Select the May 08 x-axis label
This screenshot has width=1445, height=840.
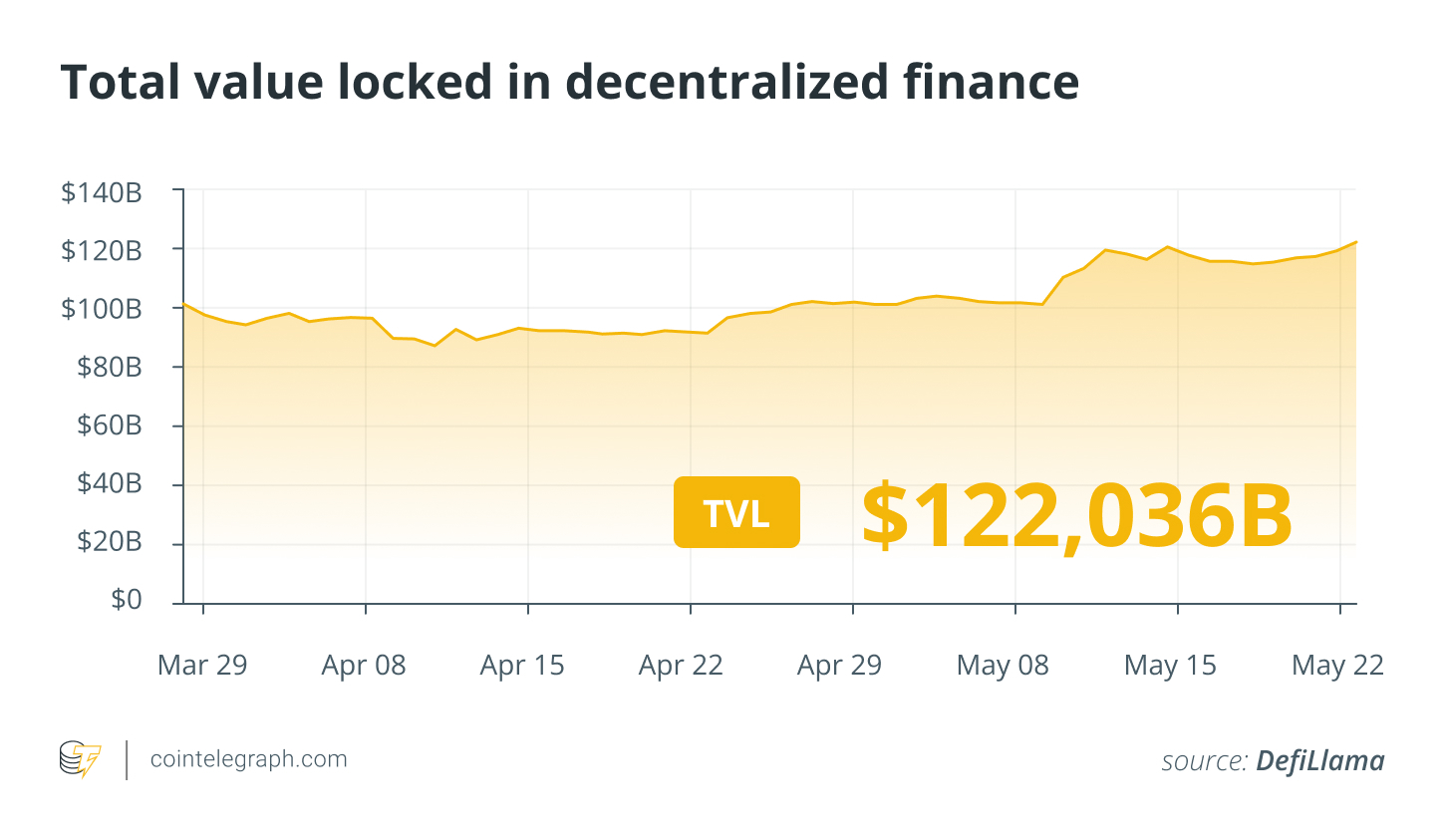[x=1003, y=666]
